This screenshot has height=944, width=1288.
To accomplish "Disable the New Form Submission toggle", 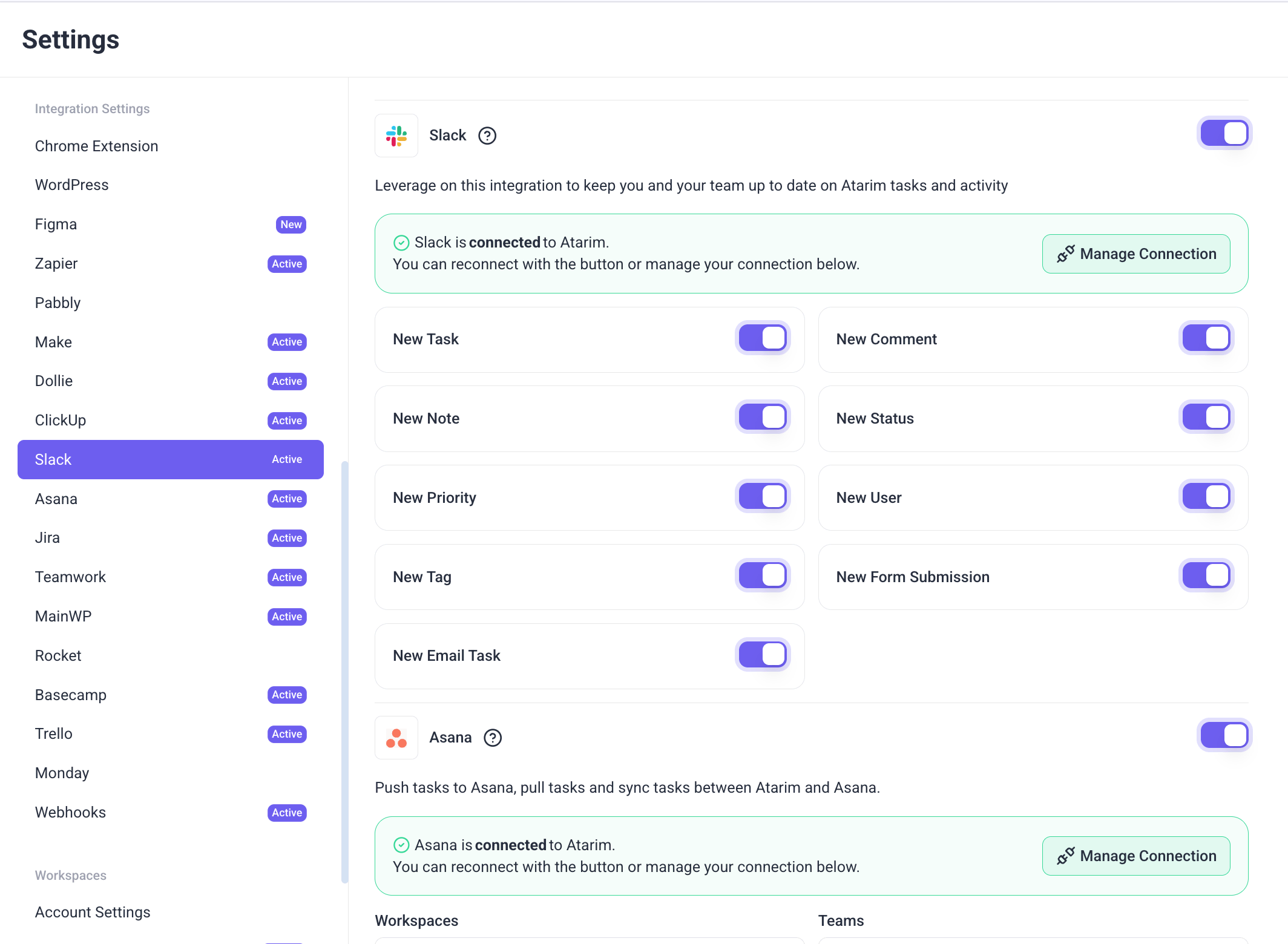I will [1206, 575].
